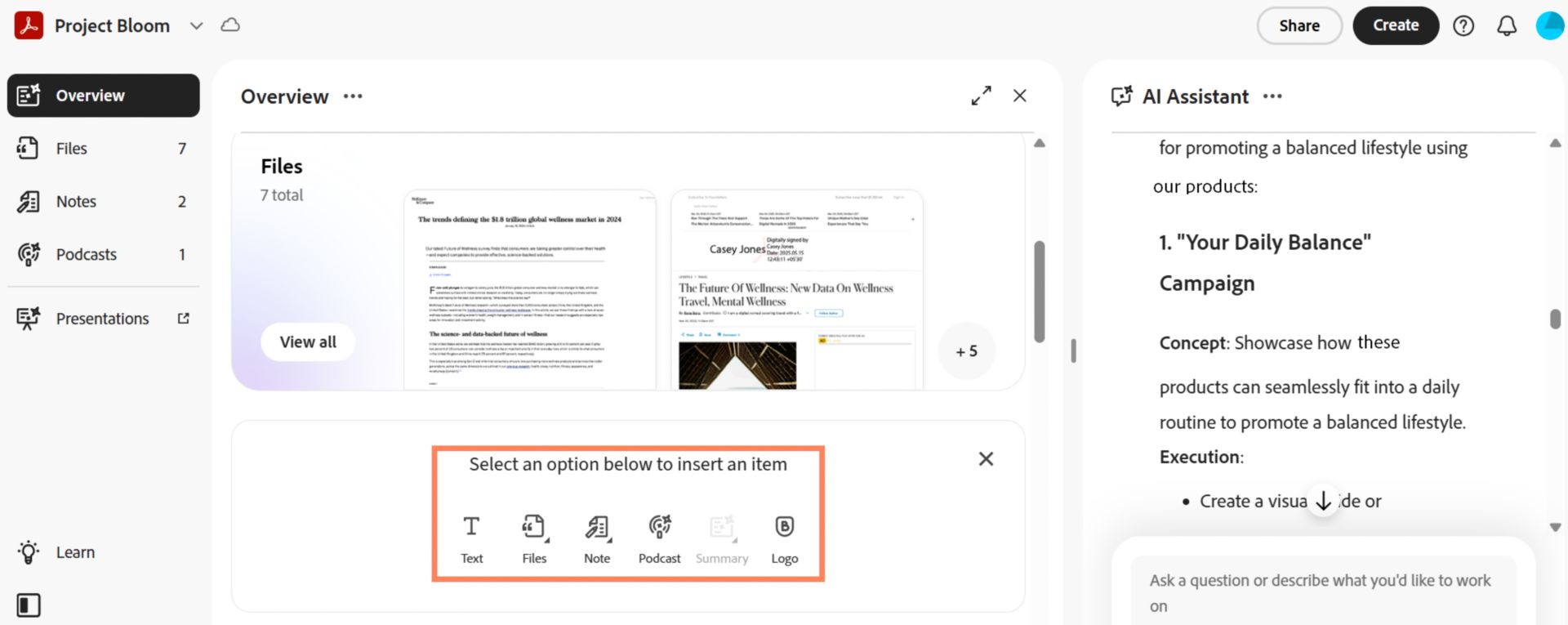The width and height of the screenshot is (1568, 625).
Task: Open AI Assistant more options ellipsis
Action: [x=1272, y=96]
